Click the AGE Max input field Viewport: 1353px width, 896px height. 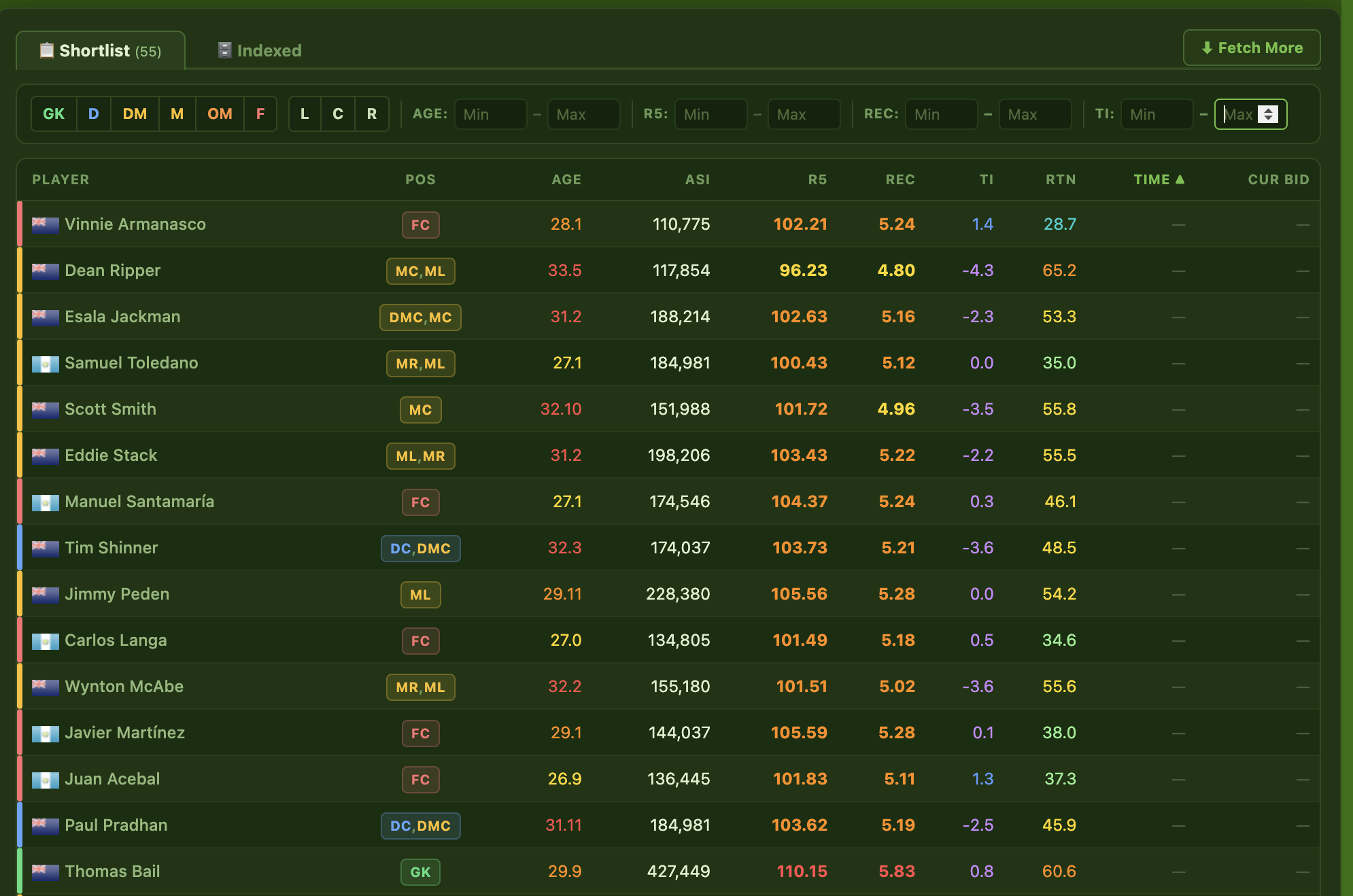pyautogui.click(x=583, y=114)
